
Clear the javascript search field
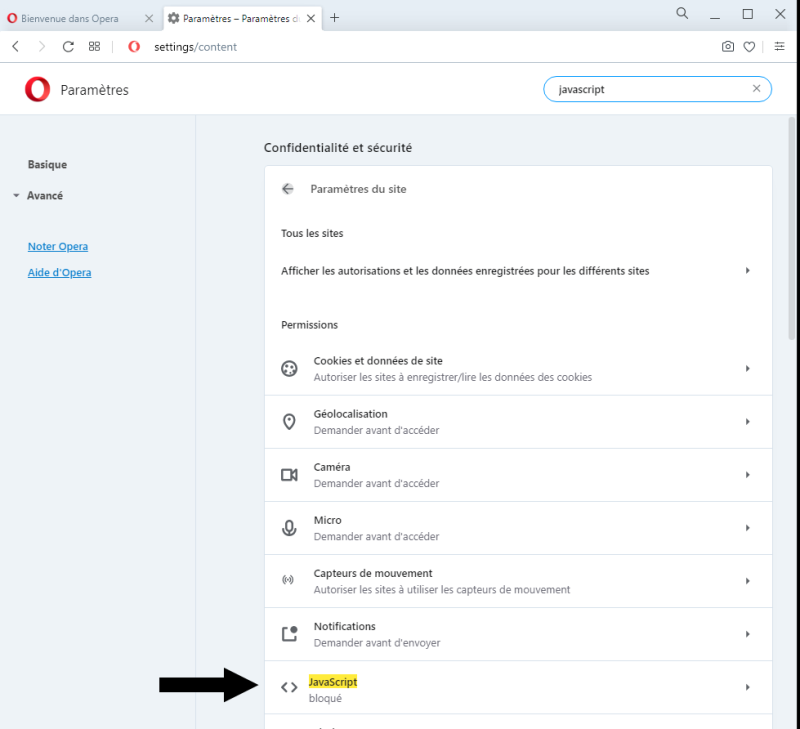point(756,89)
